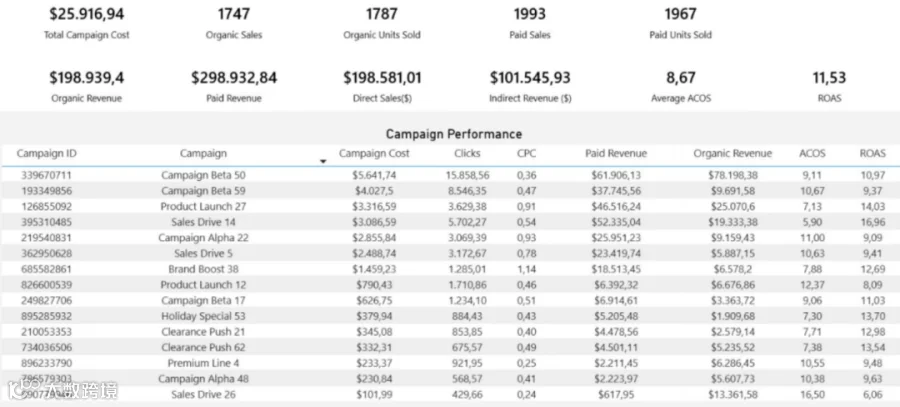Viewport: 900px width, 407px height.
Task: Click the Premium Line 4 row
Action: [450, 363]
